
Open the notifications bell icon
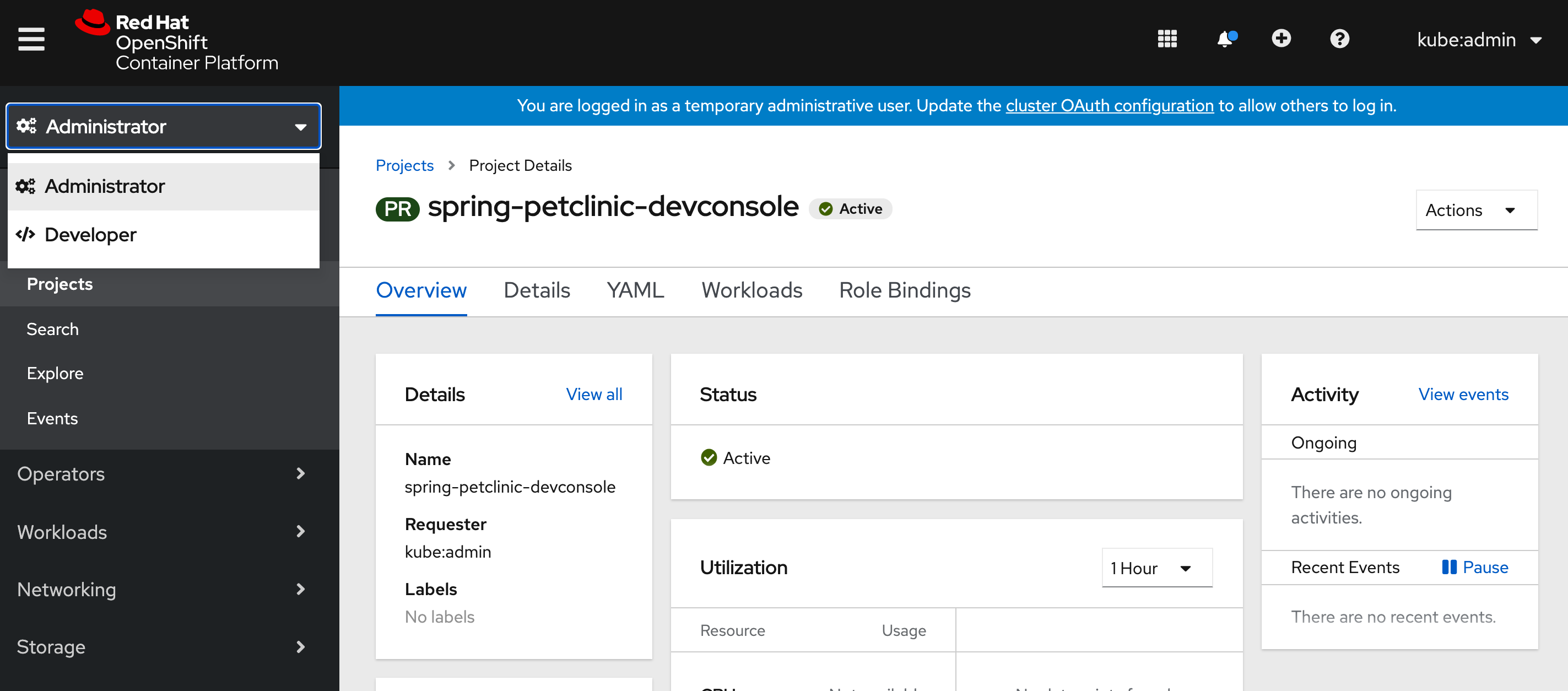pos(1225,39)
